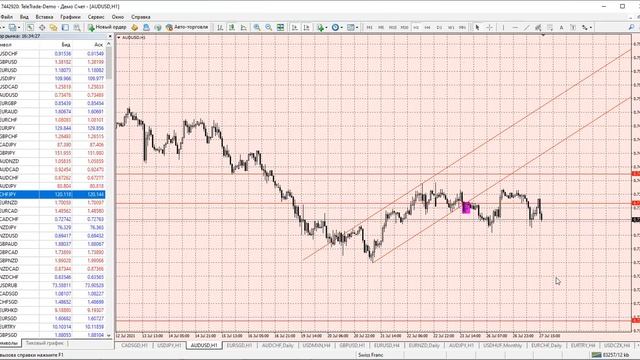Select the trendline tool
This screenshot has height=360, width=640.
click(527, 27)
